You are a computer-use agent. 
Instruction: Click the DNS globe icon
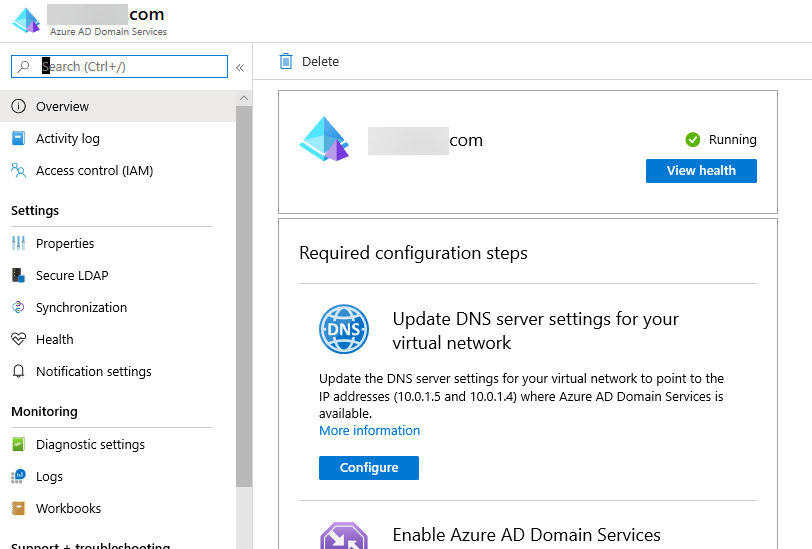tap(344, 330)
